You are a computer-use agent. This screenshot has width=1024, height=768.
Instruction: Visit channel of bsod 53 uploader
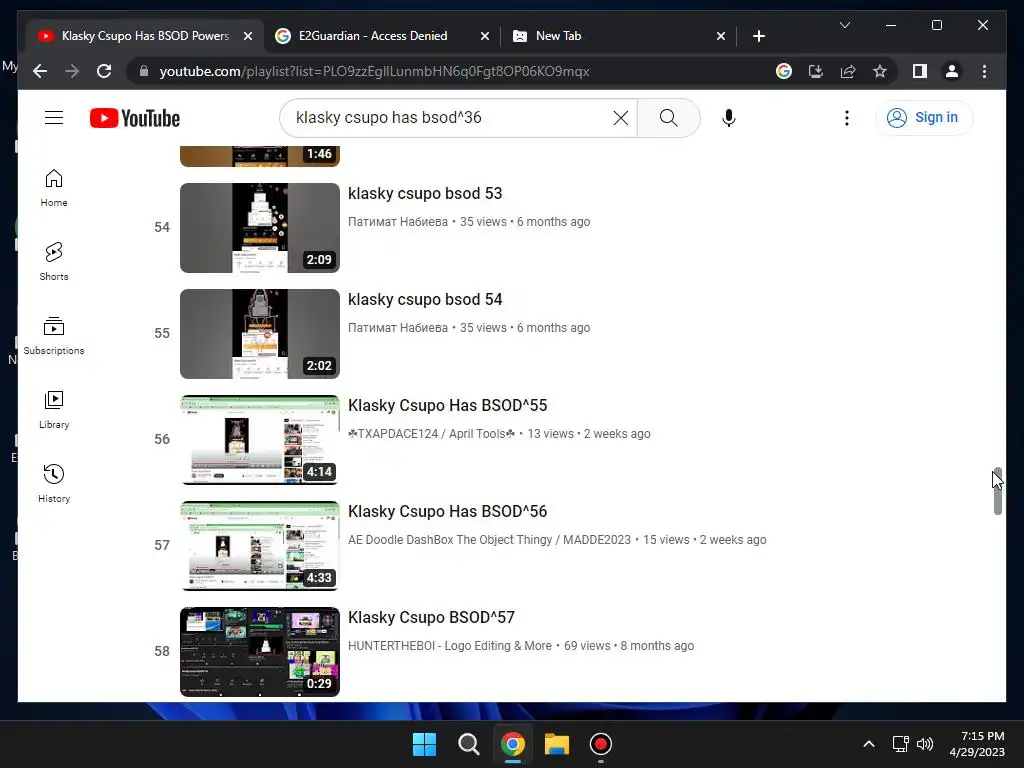[x=398, y=222]
